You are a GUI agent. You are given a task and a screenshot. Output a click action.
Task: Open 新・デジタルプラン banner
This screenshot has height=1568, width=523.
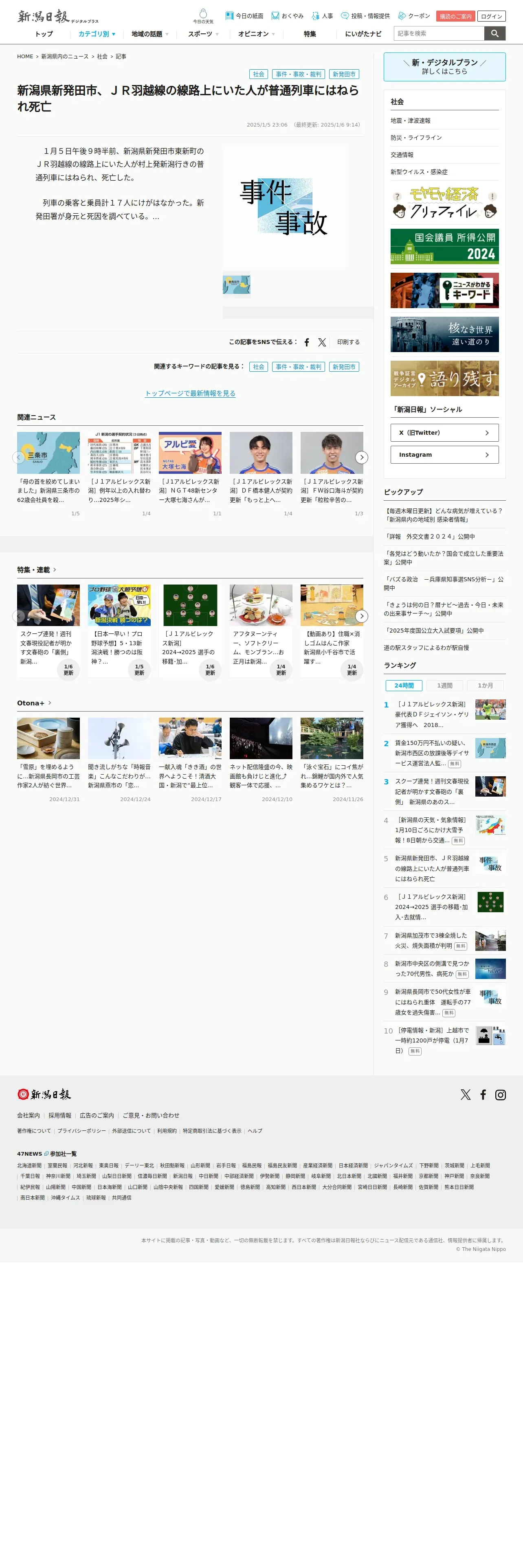tap(444, 67)
